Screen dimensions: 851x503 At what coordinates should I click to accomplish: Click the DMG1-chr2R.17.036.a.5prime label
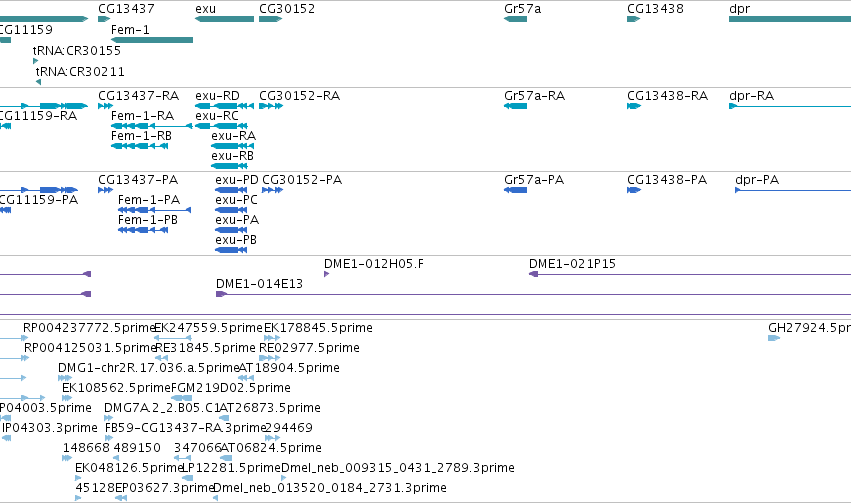[x=148, y=368]
